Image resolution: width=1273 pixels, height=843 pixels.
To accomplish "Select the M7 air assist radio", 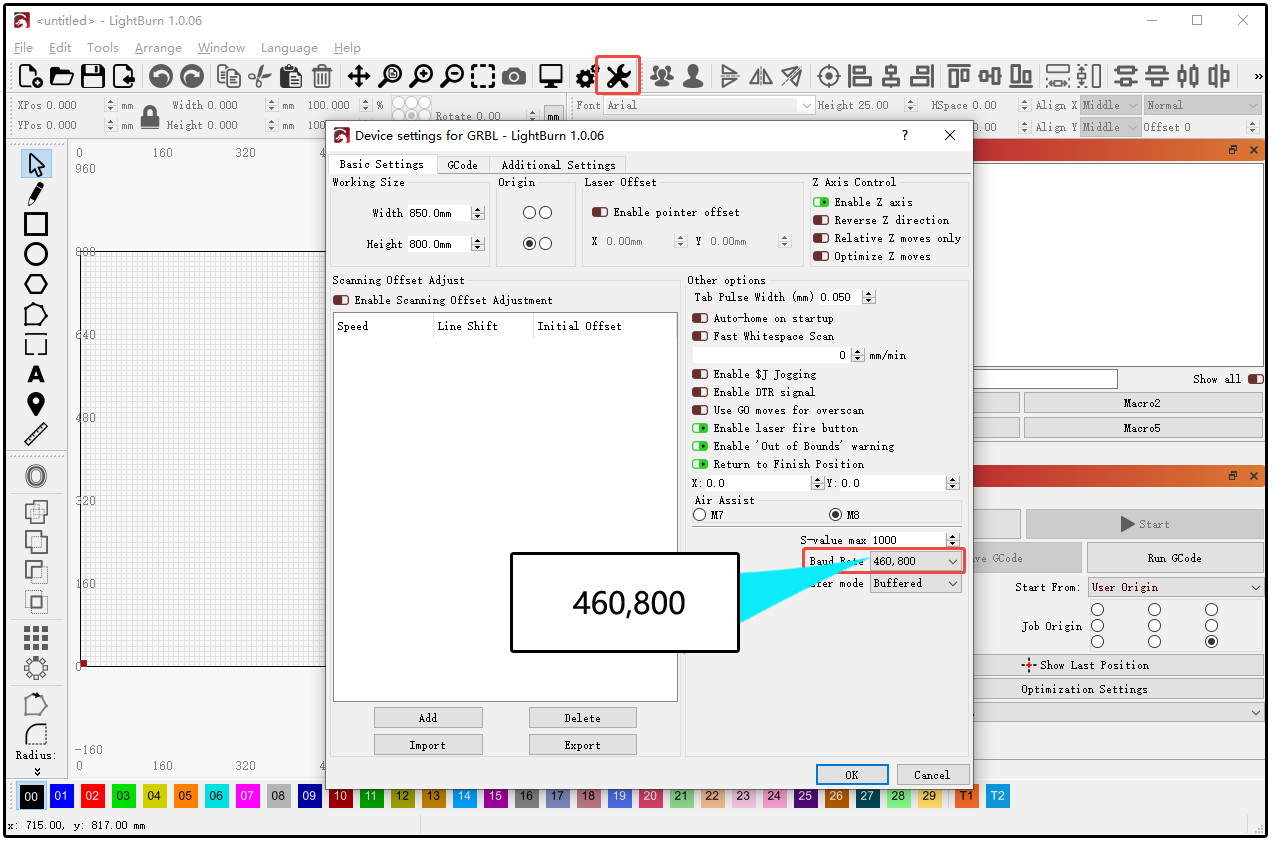I will pyautogui.click(x=700, y=515).
